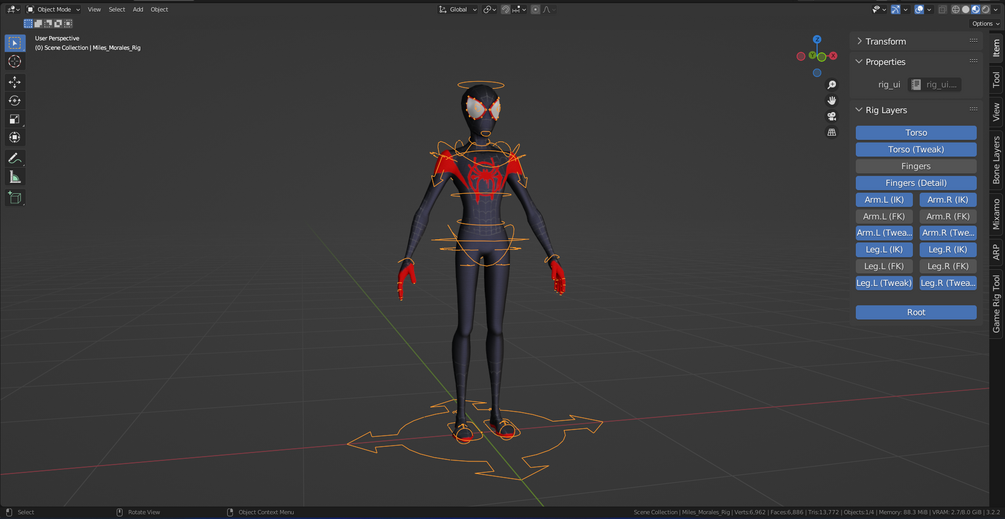Toggle viewport overlays display

pos(919,10)
